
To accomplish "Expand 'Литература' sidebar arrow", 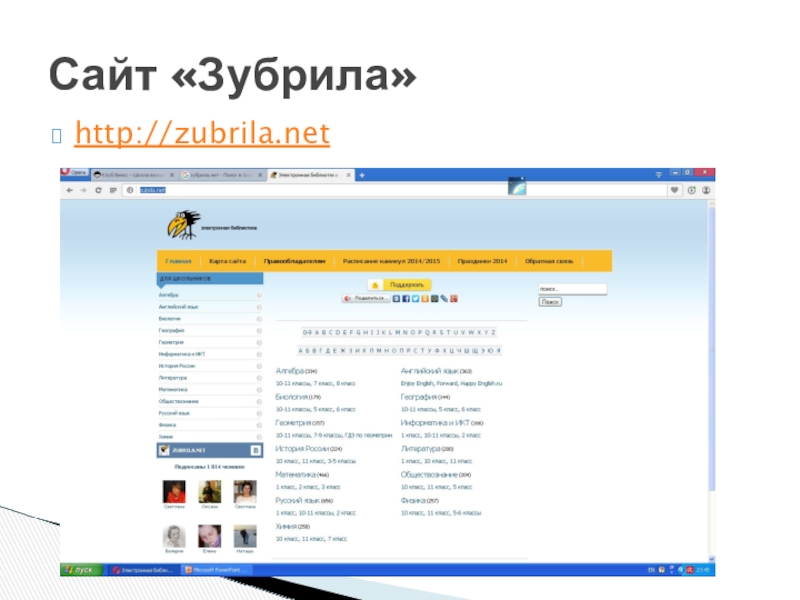I will [259, 378].
